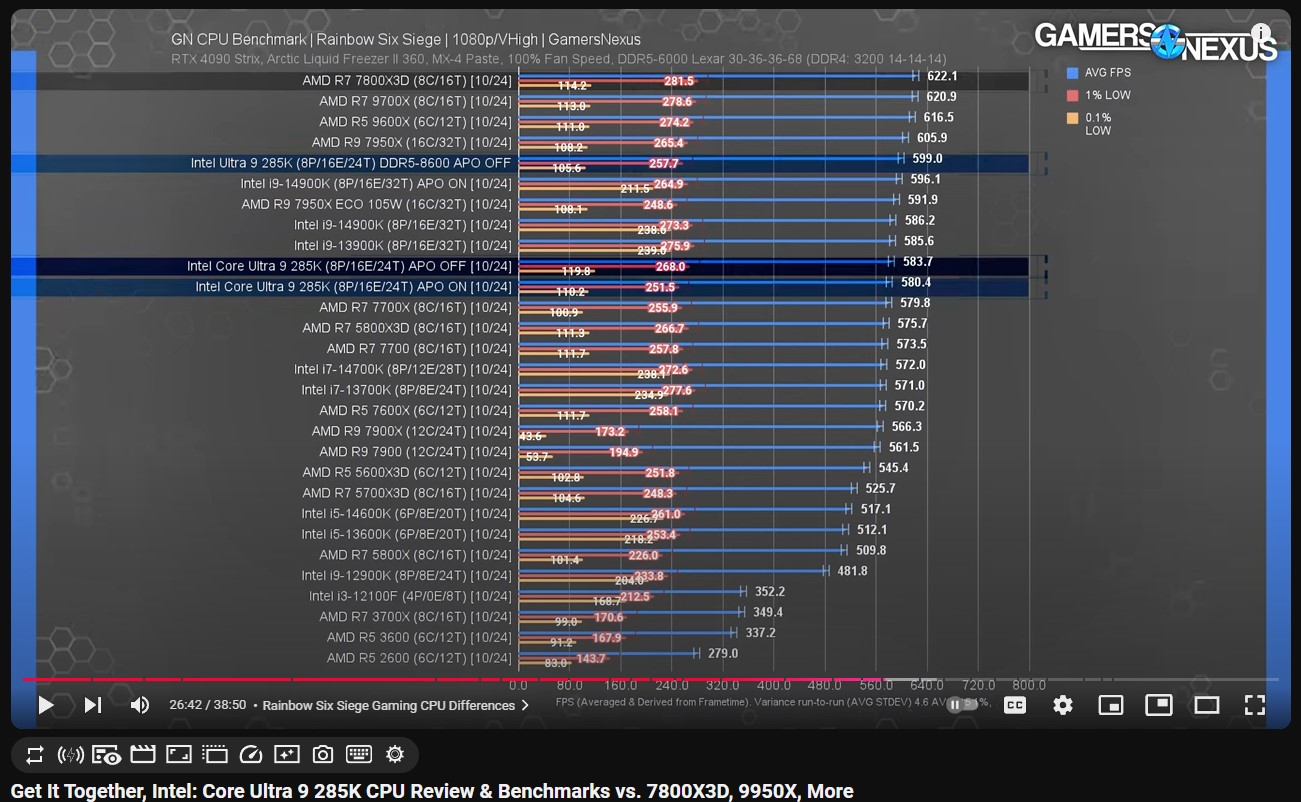Click the Intel i5-14600K row label
This screenshot has height=802, width=1301.
click(407, 513)
